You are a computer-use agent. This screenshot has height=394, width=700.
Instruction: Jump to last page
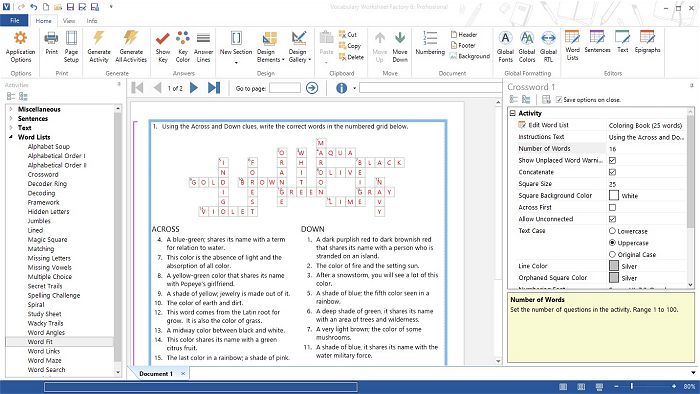pos(214,88)
